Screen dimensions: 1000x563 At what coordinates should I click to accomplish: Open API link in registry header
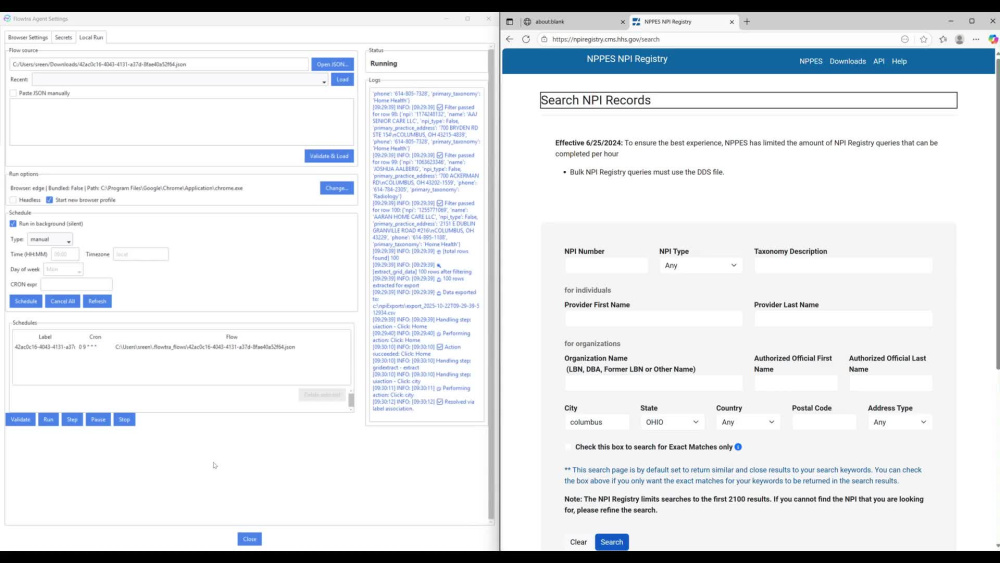tap(878, 61)
